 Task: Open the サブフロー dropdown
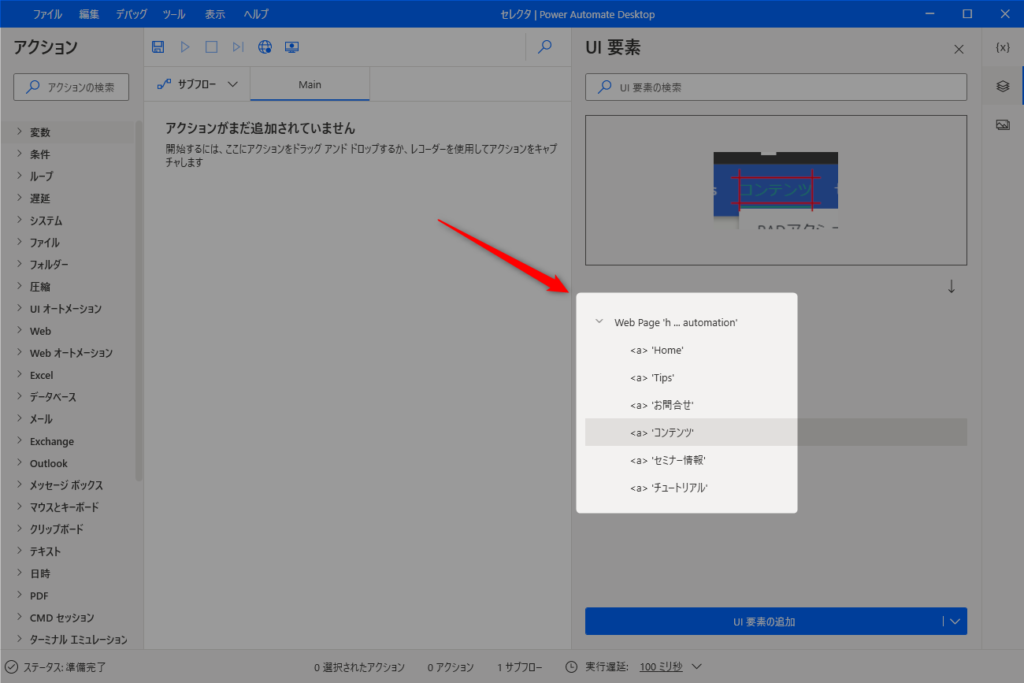197,84
